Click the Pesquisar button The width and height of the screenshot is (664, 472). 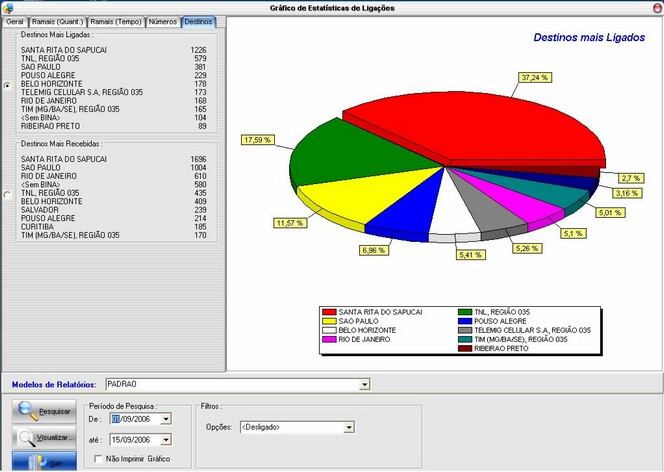click(44, 411)
